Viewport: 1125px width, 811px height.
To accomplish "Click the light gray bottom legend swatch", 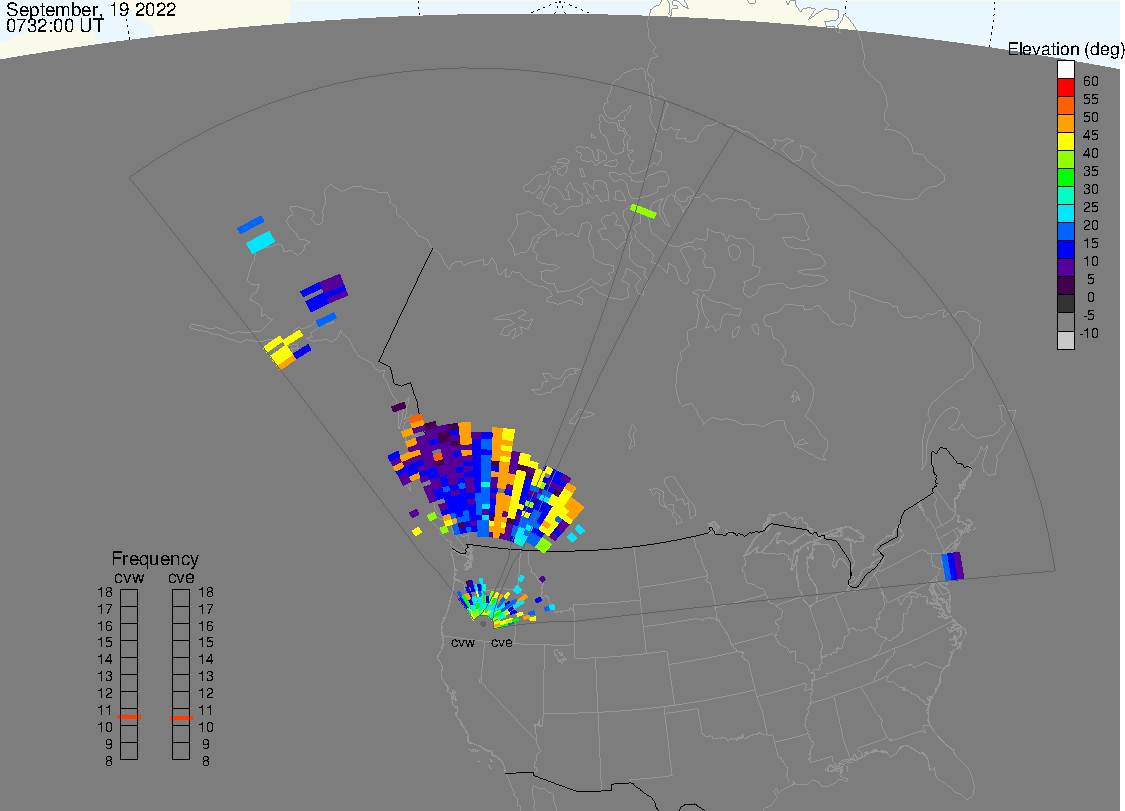I will [x=1065, y=340].
